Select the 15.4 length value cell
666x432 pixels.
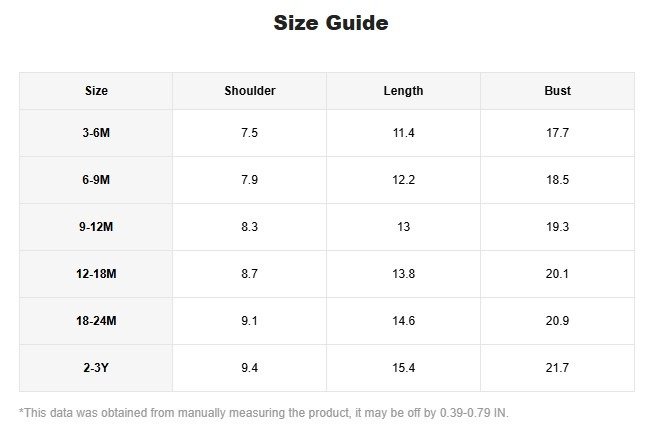[x=403, y=368]
